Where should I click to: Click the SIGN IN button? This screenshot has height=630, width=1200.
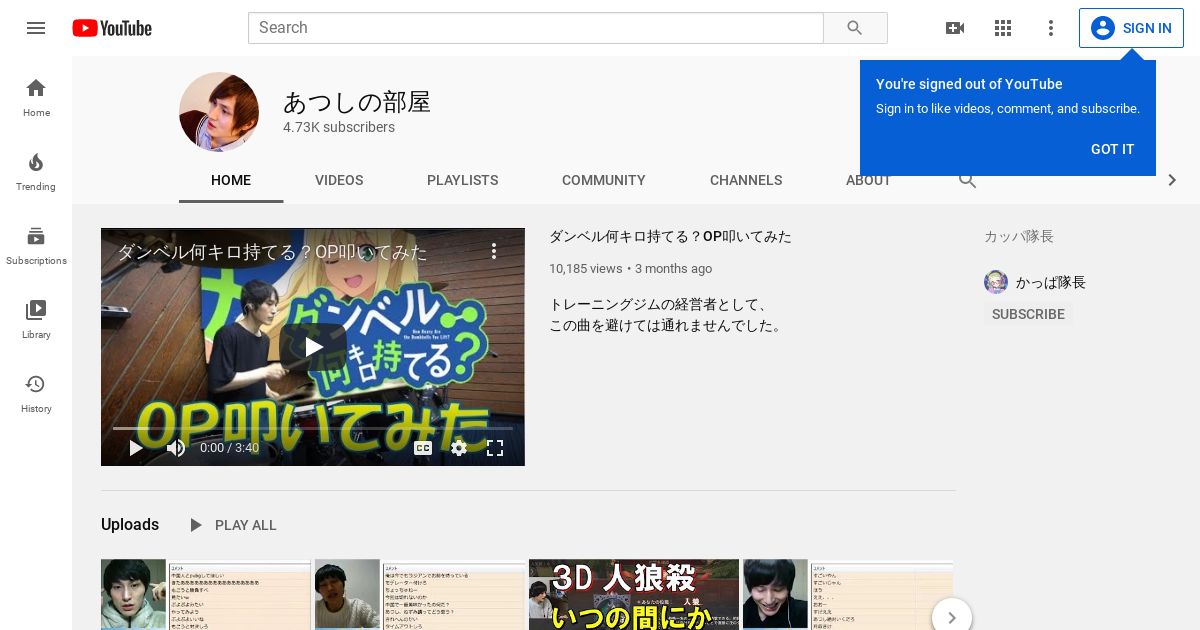(x=1131, y=28)
